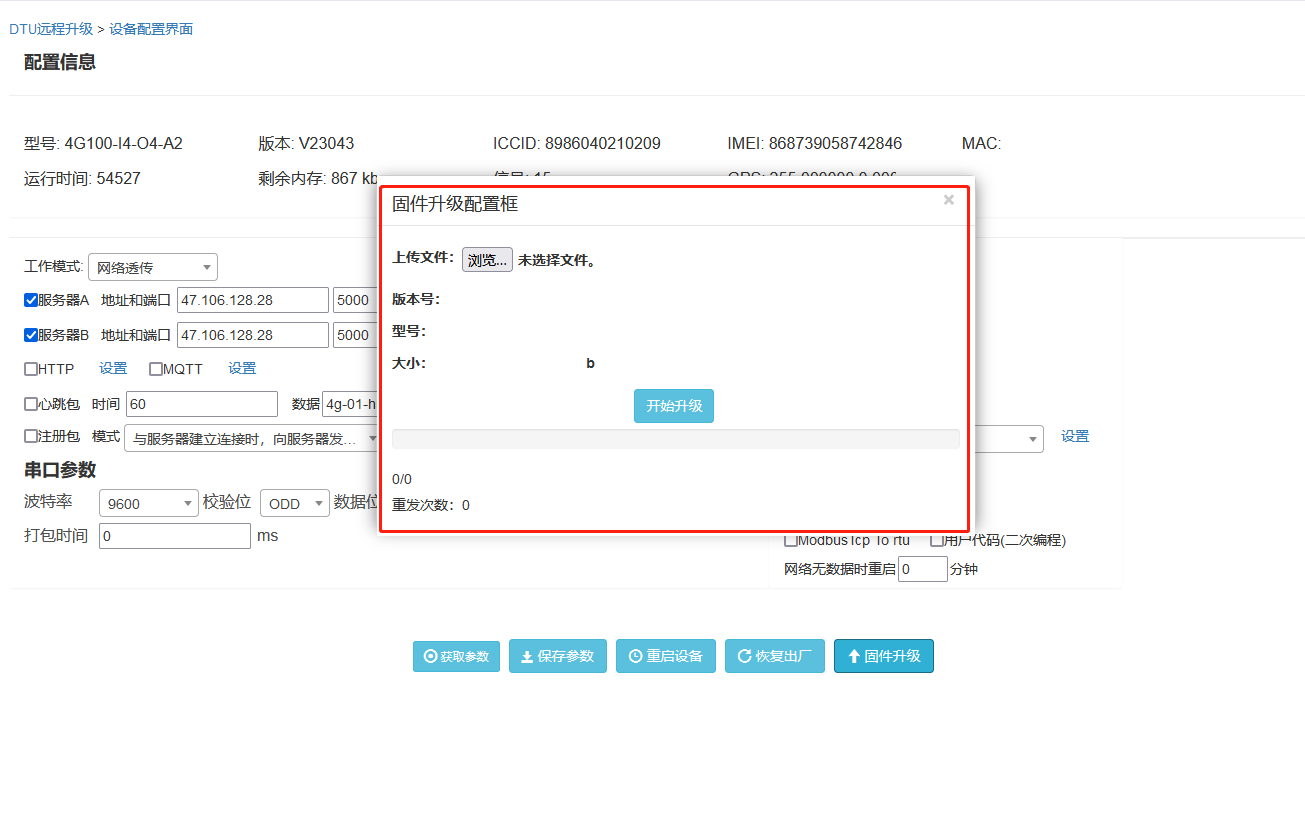Enable the 心跳包 checkbox

coord(31,404)
